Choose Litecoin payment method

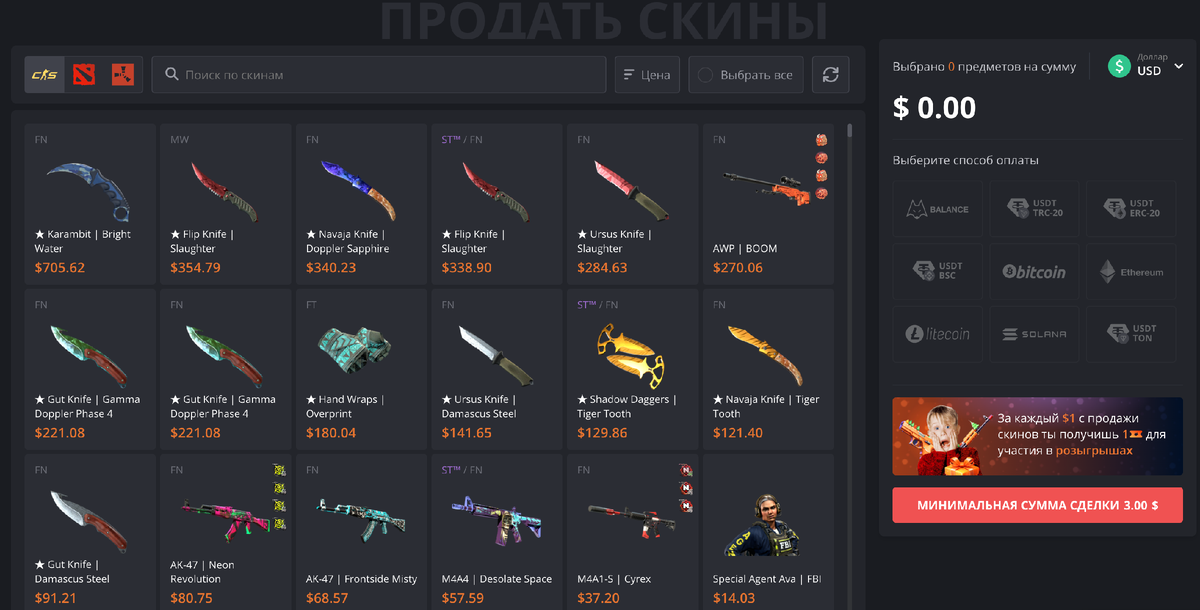coord(937,334)
